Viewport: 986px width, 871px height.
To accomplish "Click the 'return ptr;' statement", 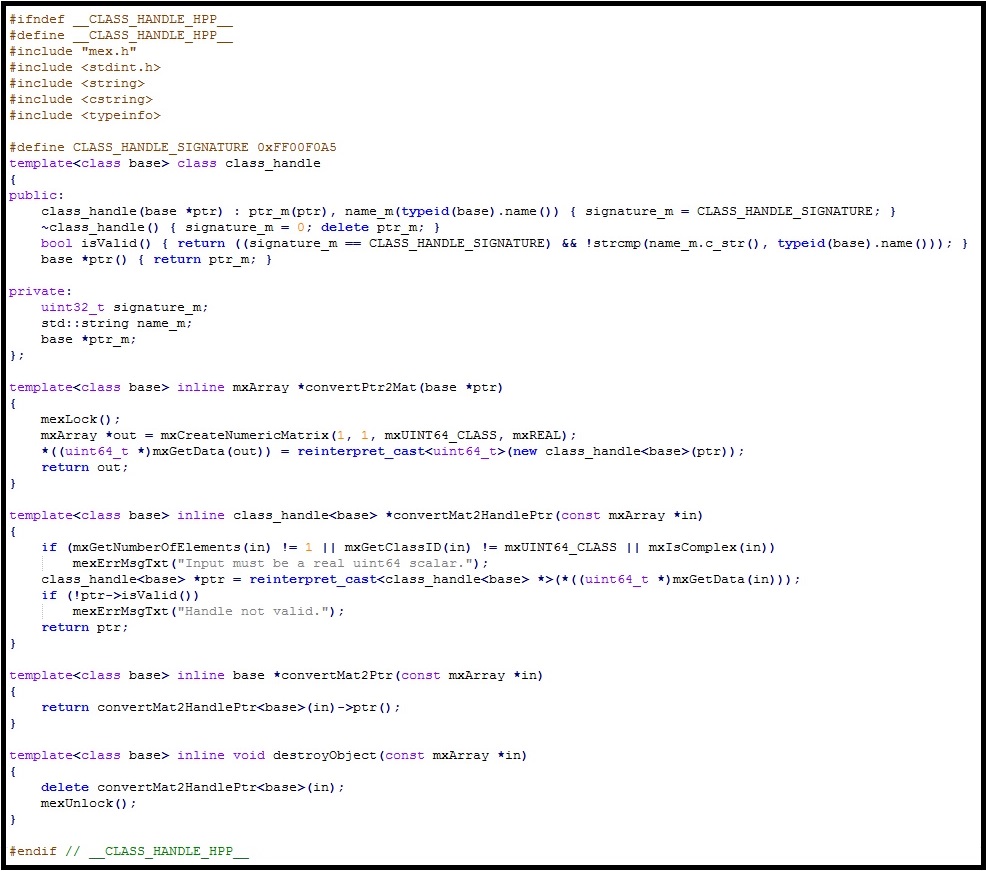I will click(85, 628).
